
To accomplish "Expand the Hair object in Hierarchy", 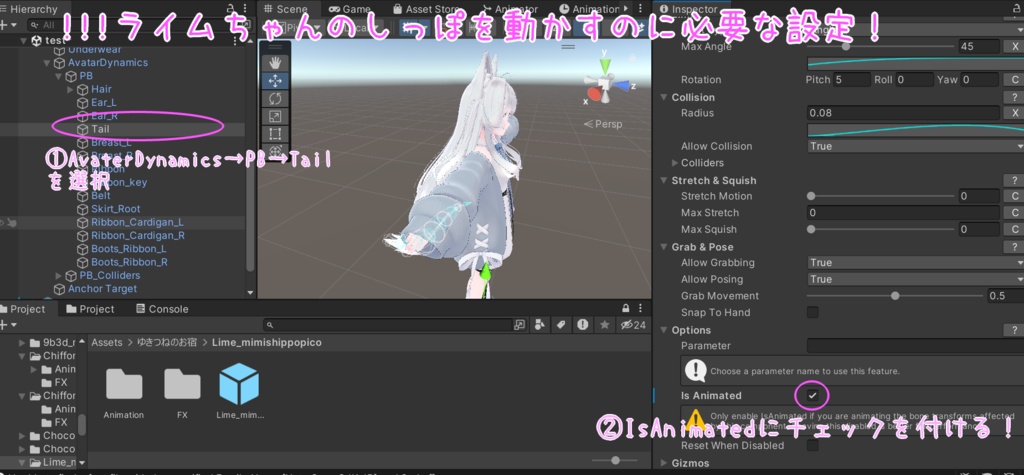I will [x=70, y=90].
